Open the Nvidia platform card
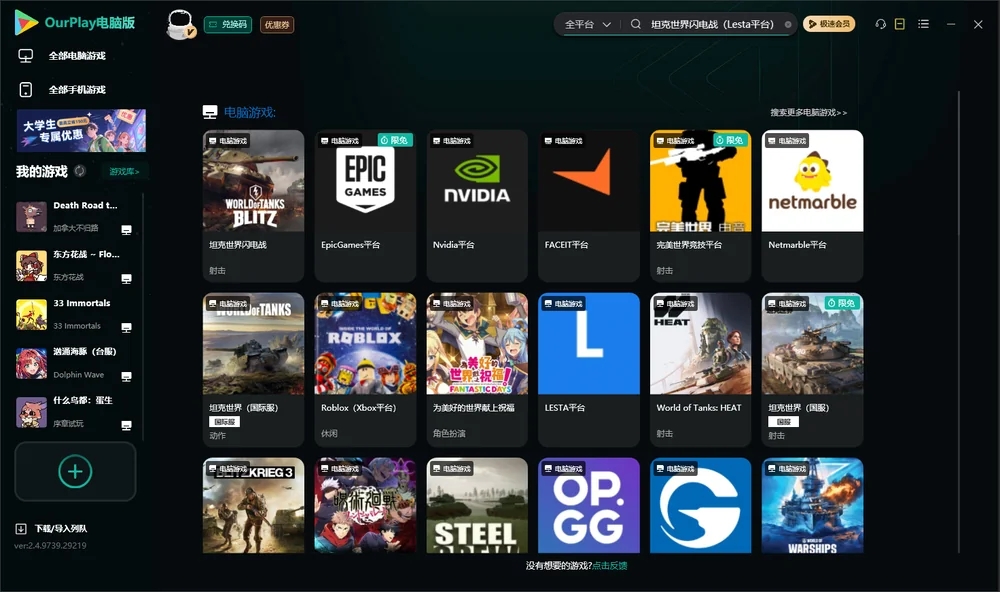Viewport: 1000px width, 592px height. click(x=477, y=205)
